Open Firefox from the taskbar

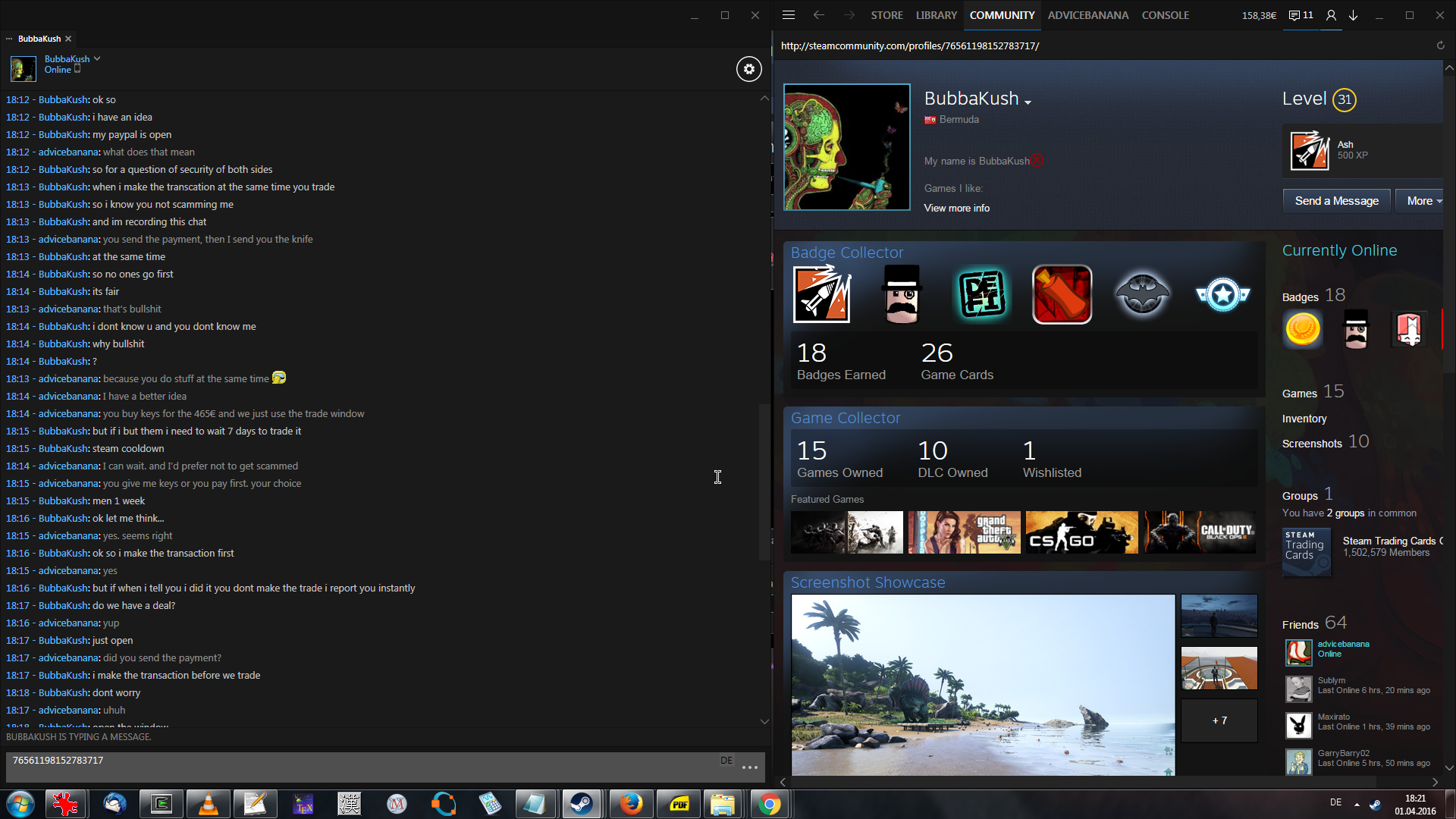coord(630,804)
